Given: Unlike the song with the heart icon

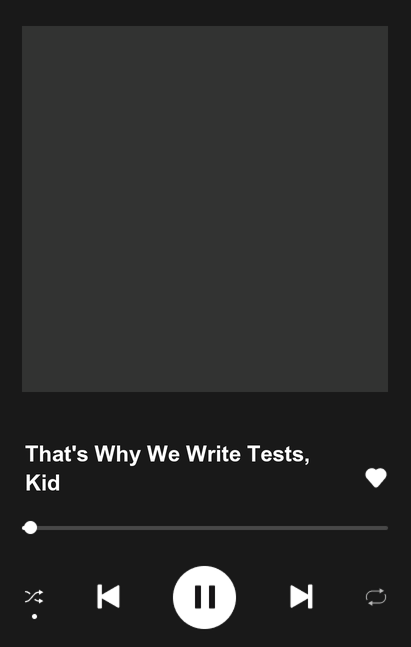Looking at the screenshot, I should click(376, 478).
